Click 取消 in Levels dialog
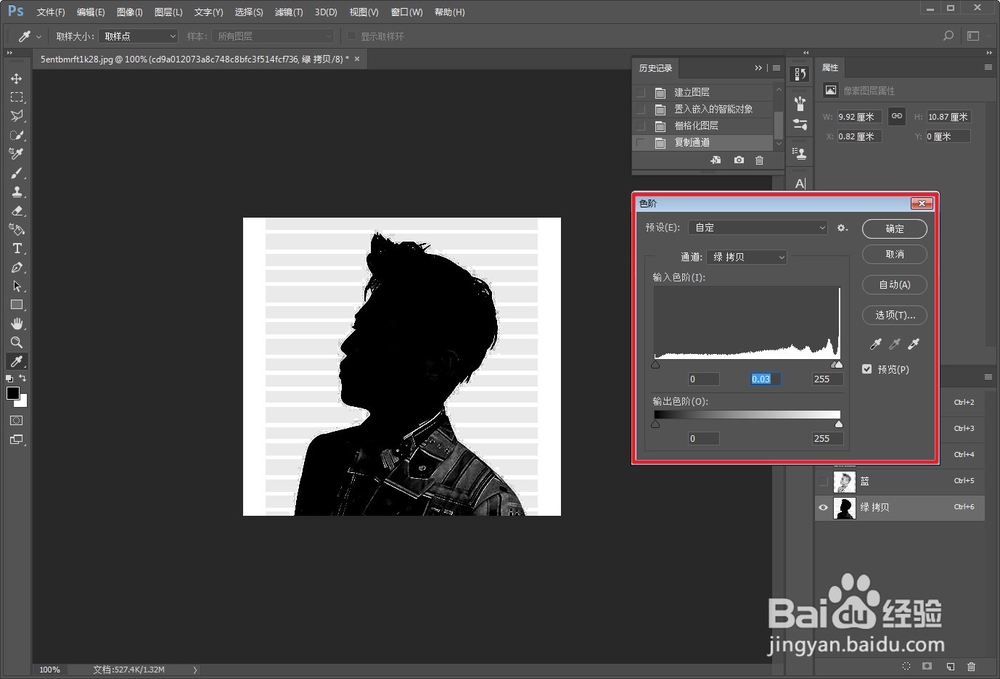 click(894, 254)
